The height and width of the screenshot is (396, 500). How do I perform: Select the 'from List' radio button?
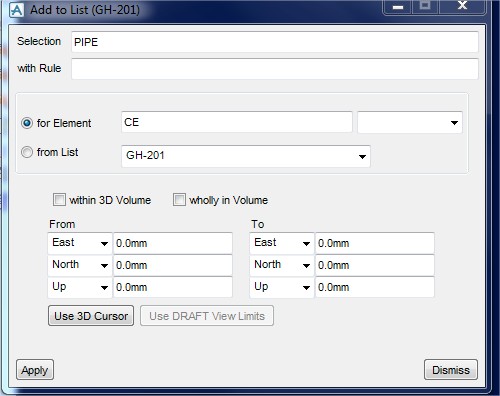click(27, 152)
